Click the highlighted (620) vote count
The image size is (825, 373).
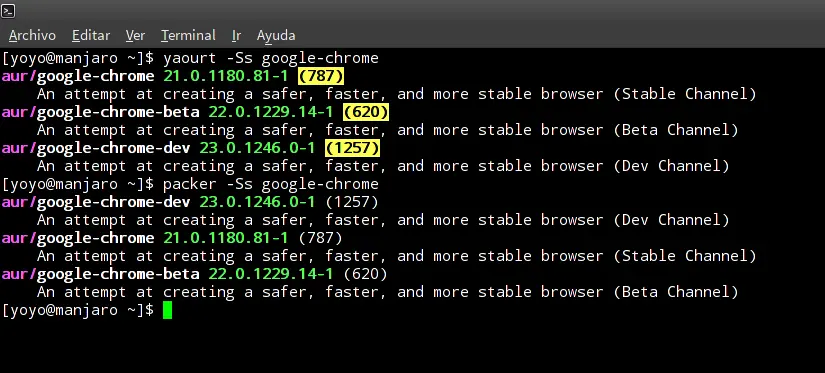point(366,112)
